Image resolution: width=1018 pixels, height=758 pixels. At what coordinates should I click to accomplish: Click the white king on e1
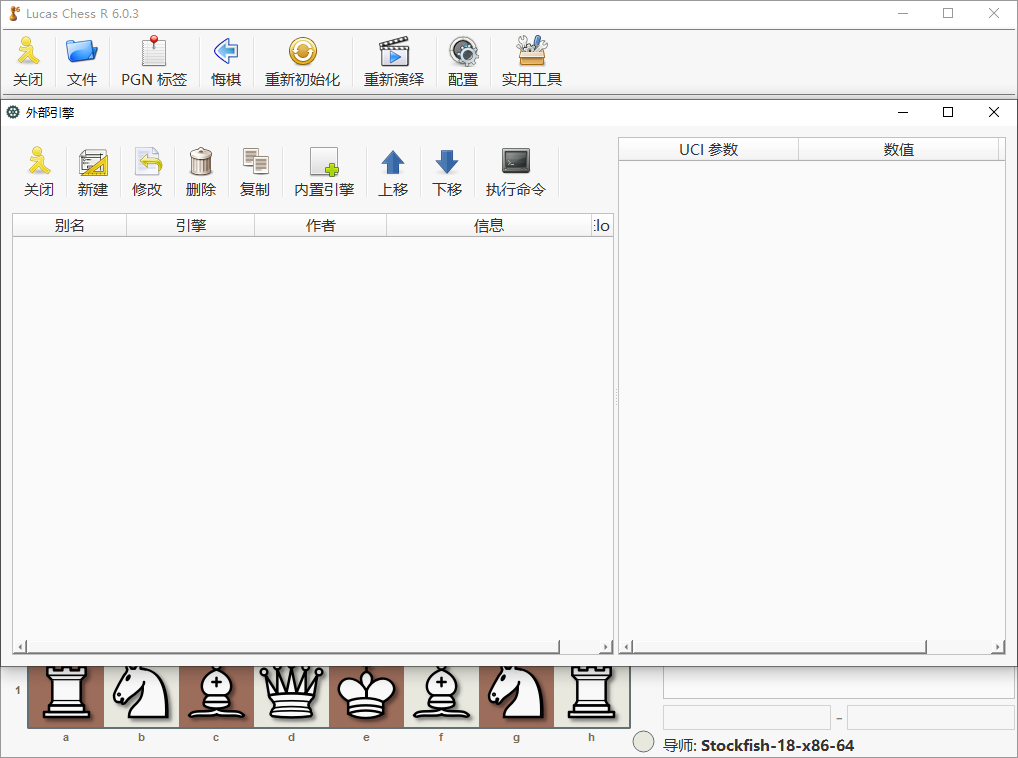point(367,694)
